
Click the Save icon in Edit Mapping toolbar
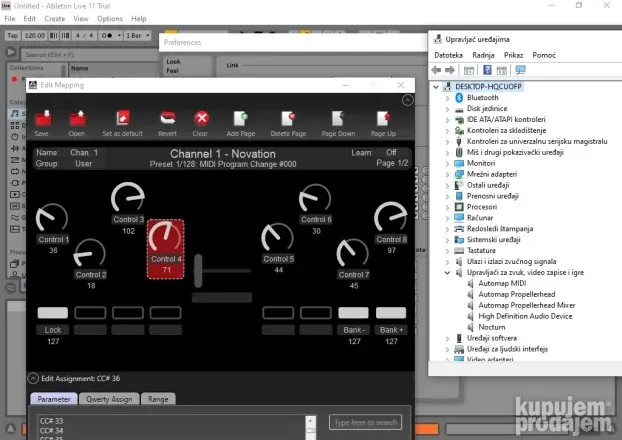(x=43, y=119)
